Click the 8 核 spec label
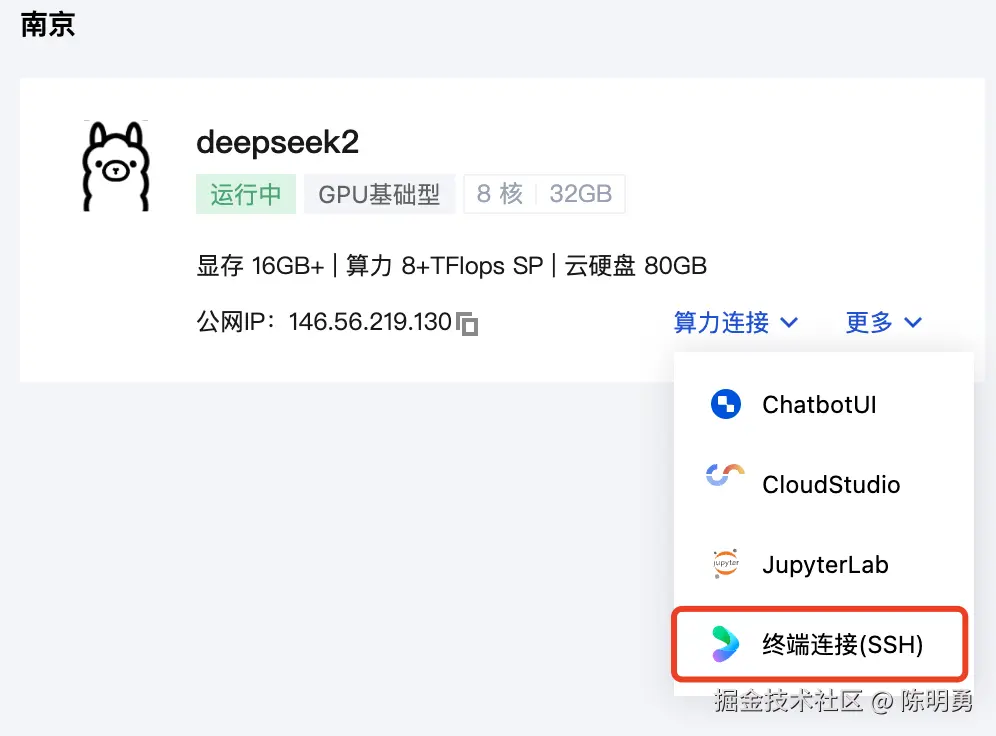The image size is (996, 736). click(x=500, y=194)
